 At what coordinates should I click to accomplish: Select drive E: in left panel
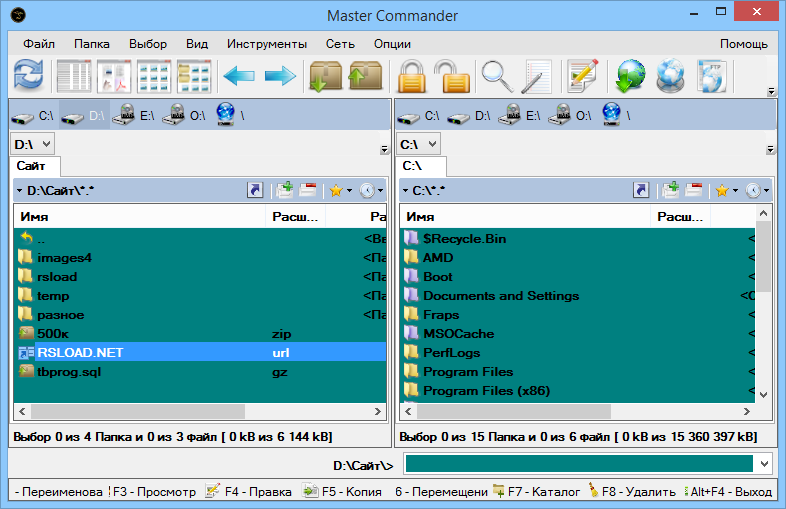tap(133, 115)
